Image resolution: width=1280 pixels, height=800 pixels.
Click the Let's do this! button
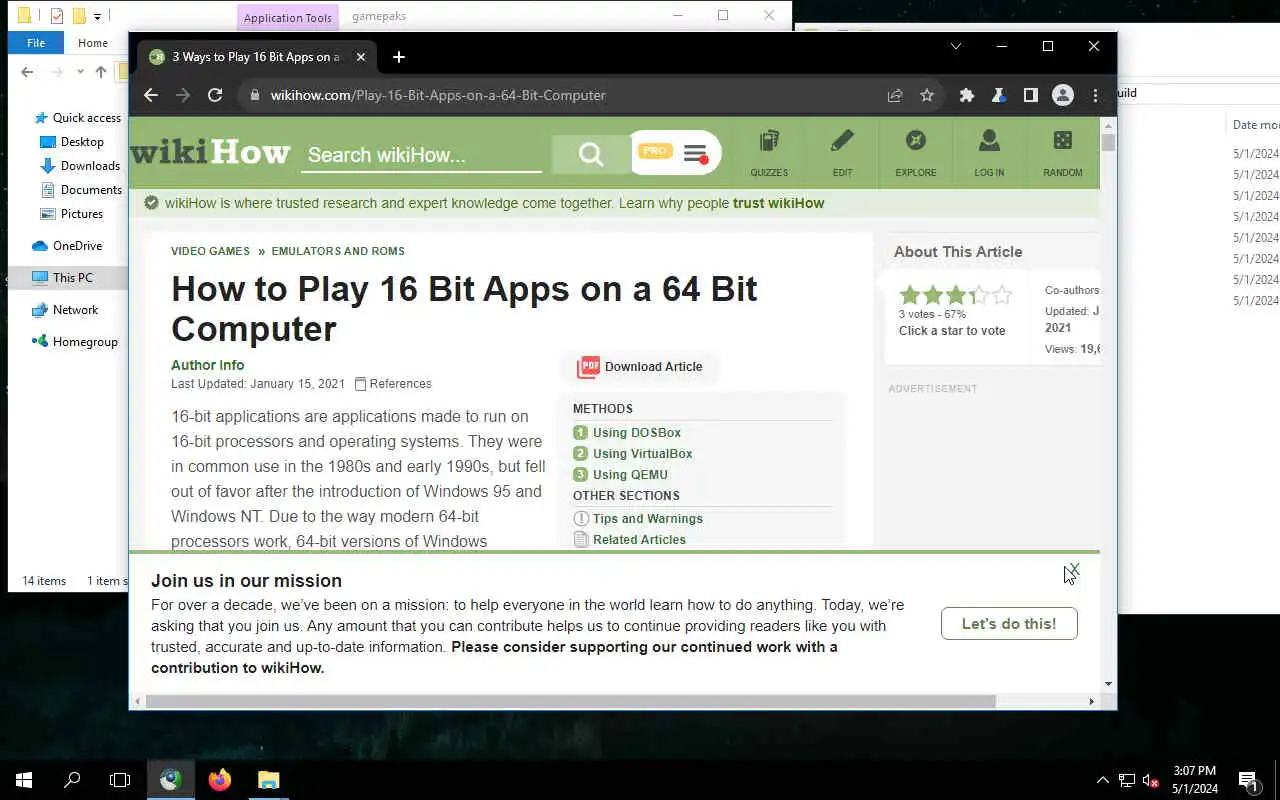tap(1009, 623)
